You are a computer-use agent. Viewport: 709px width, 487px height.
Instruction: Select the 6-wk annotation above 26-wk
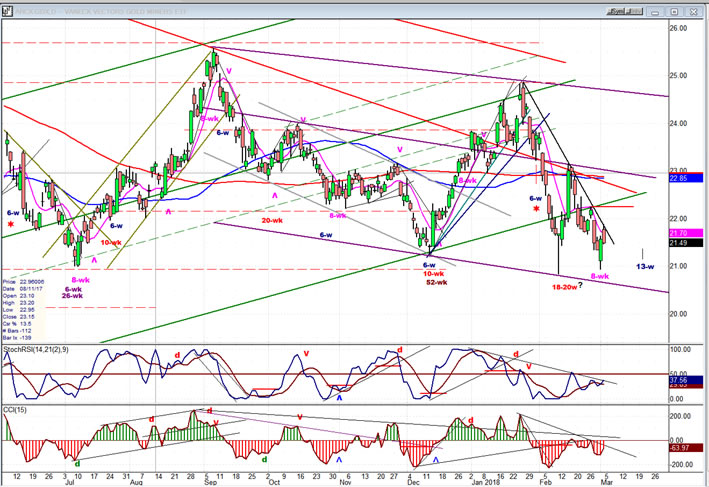coord(73,289)
